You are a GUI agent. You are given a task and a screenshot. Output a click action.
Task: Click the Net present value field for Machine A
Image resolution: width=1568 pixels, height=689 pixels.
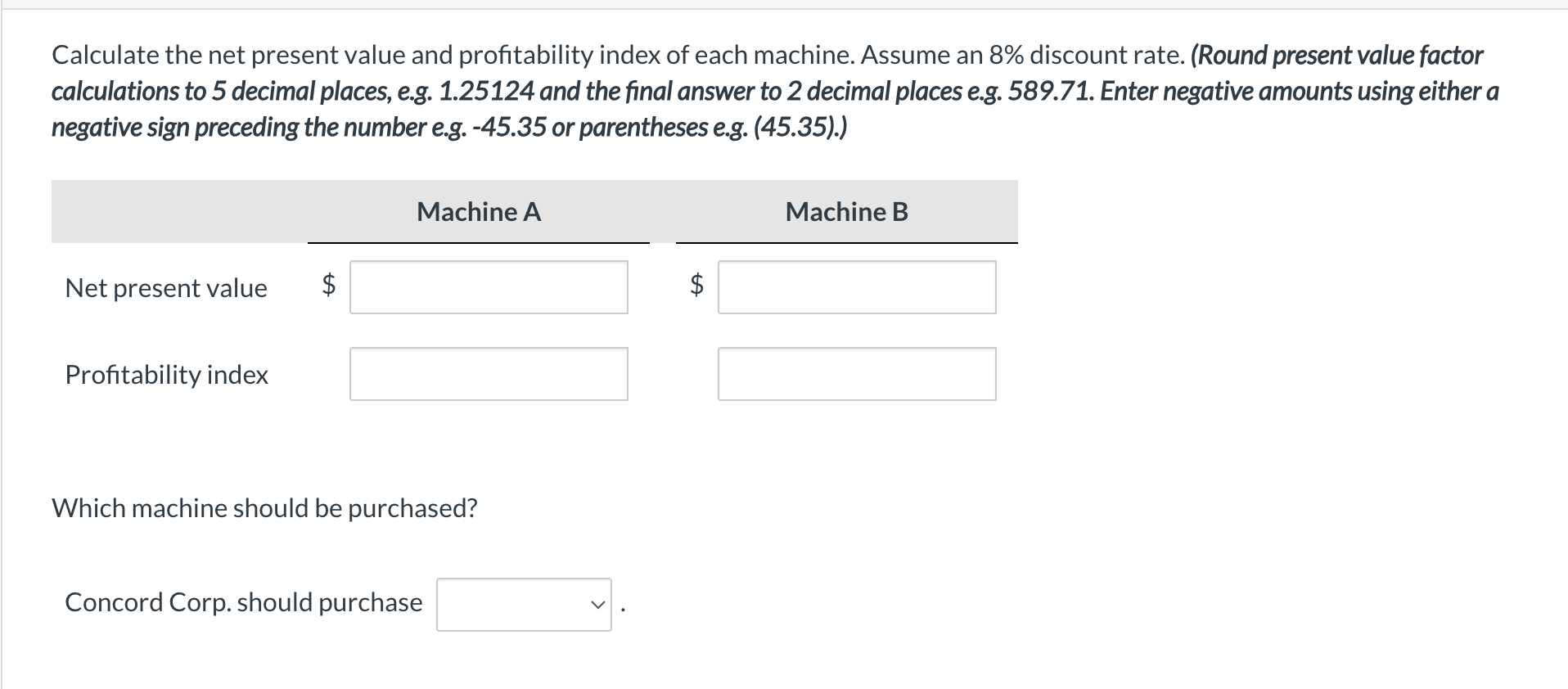point(488,286)
